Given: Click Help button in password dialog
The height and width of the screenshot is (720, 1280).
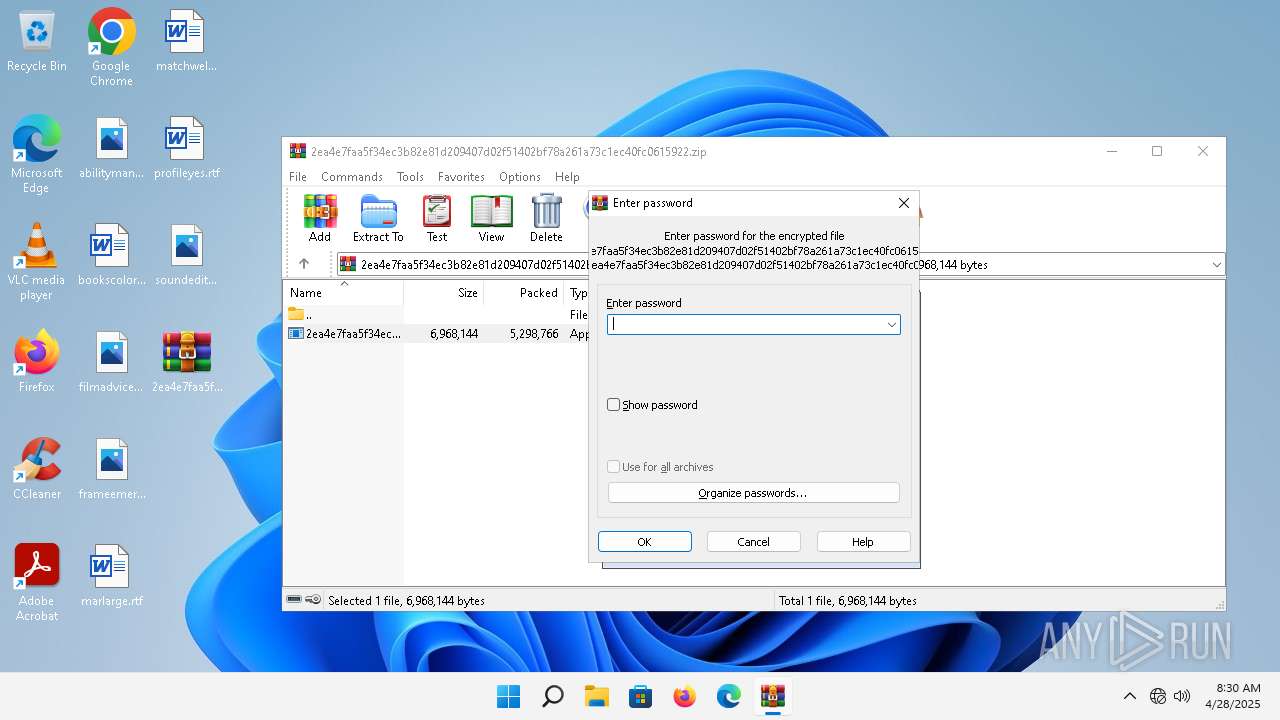Looking at the screenshot, I should pos(863,542).
